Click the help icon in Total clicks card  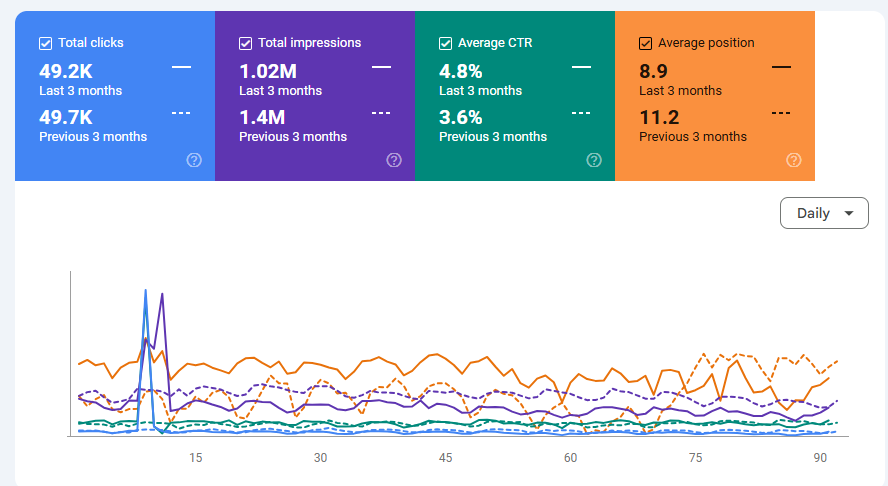coord(194,160)
